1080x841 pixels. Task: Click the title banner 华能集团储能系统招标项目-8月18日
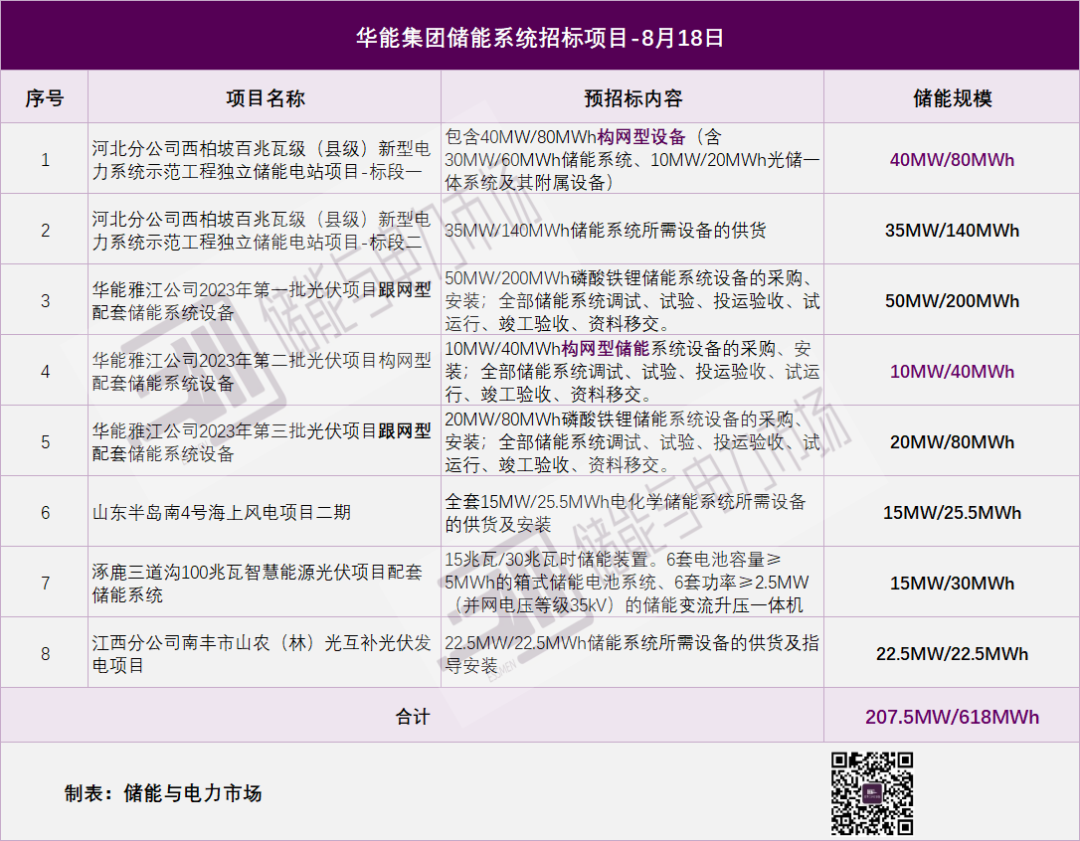click(540, 38)
